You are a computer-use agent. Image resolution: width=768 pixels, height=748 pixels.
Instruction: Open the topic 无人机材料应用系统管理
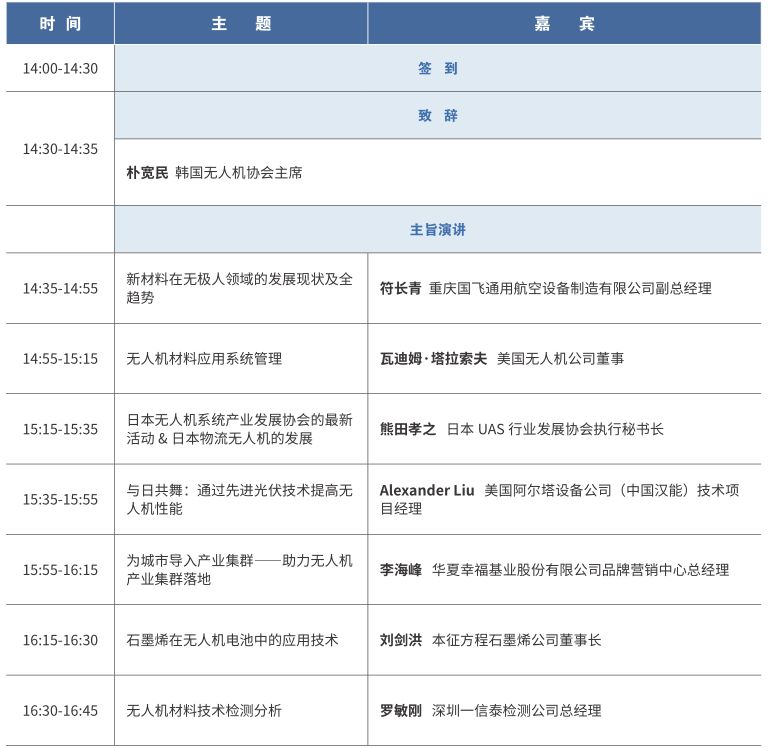[204, 358]
